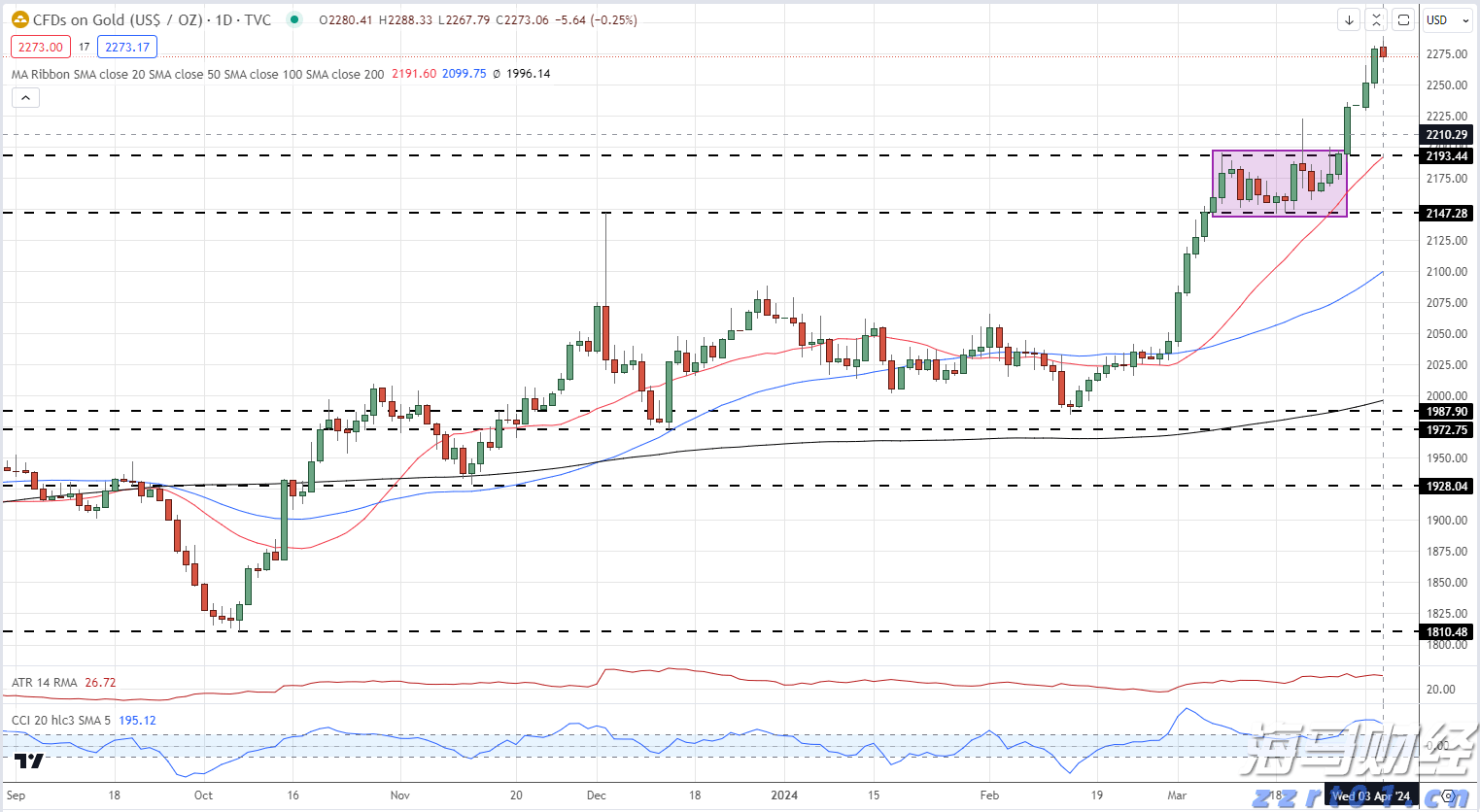Click the green market status dot

click(x=295, y=19)
